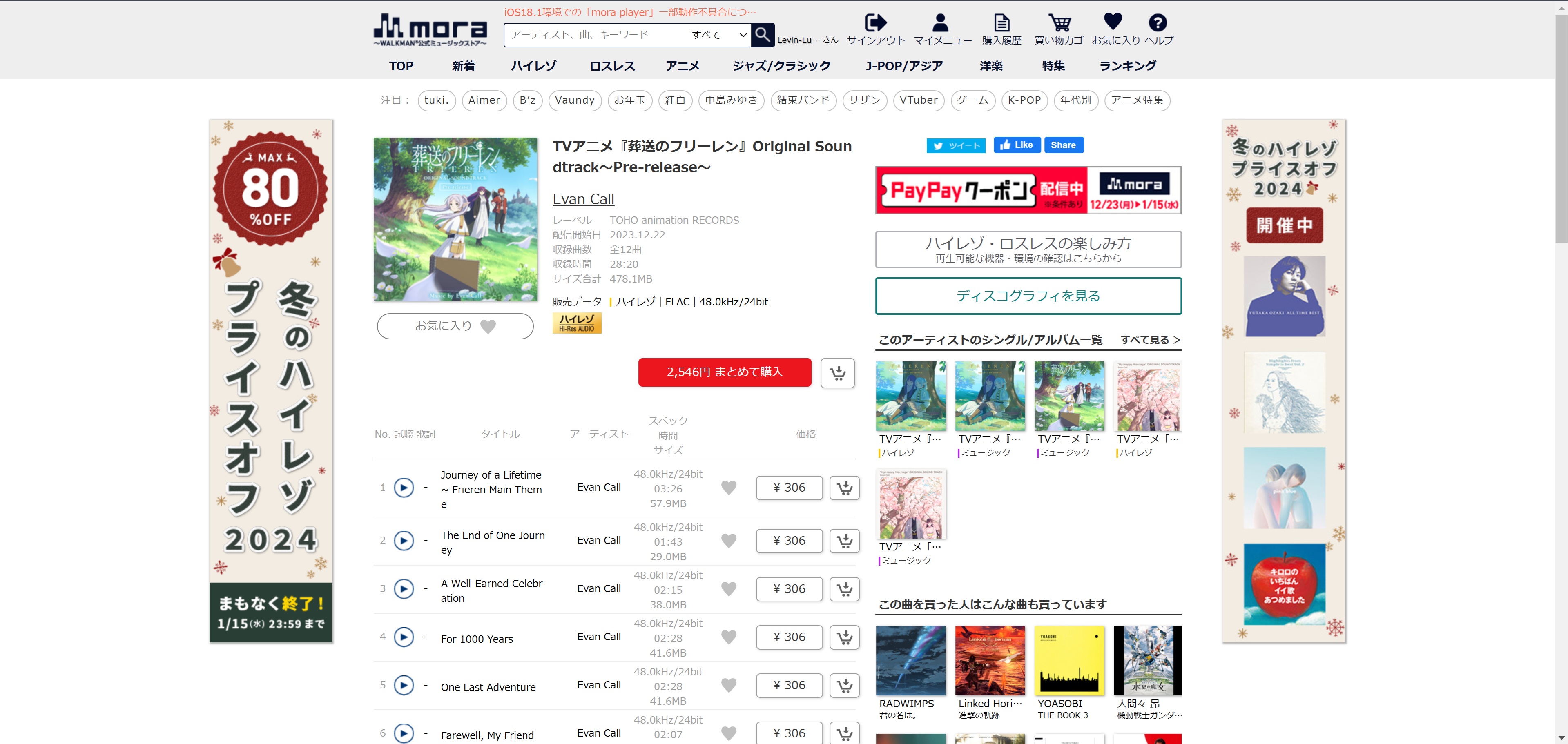
Task: Favorite Farewell, My Friend heart
Action: point(729,734)
